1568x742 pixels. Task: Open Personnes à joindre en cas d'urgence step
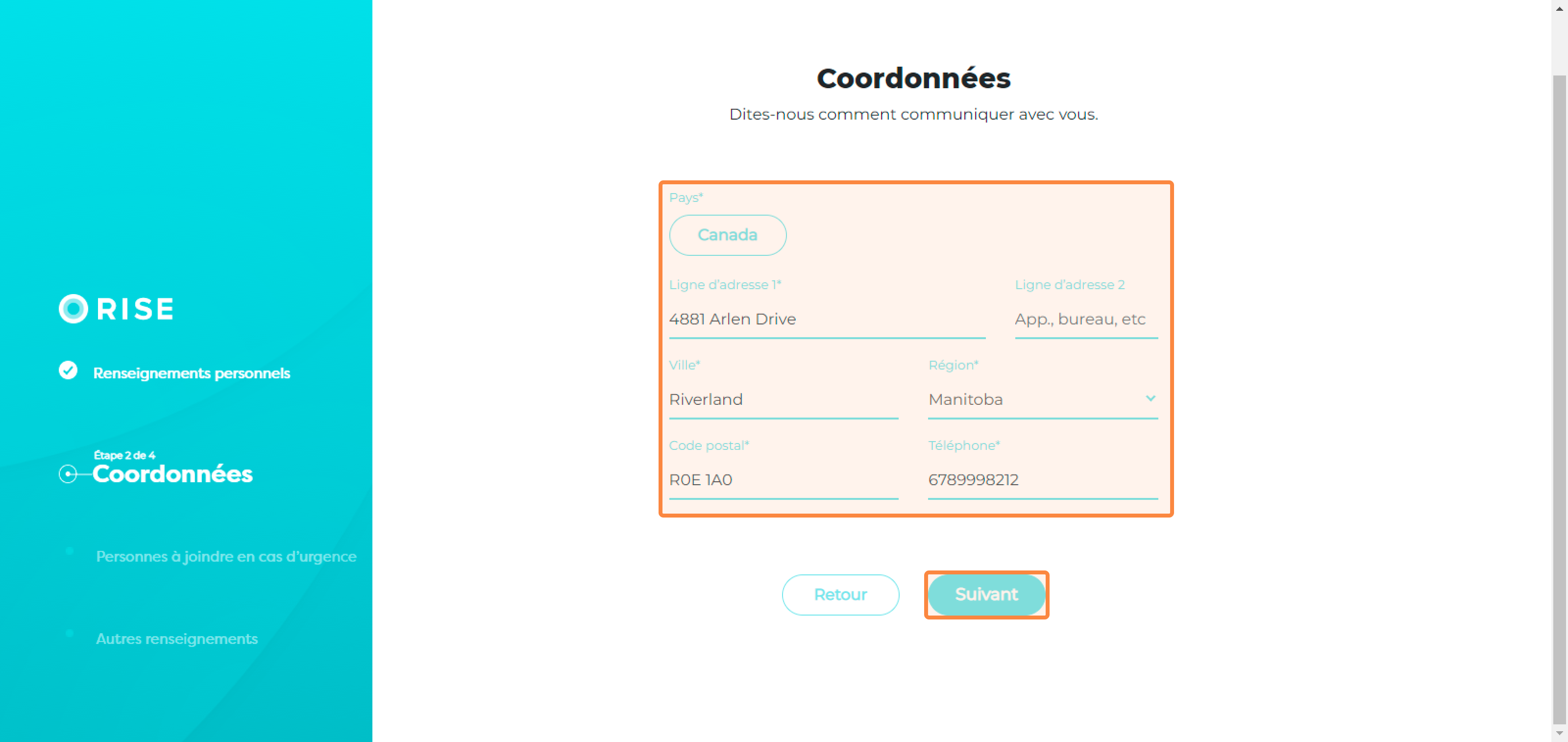point(226,556)
